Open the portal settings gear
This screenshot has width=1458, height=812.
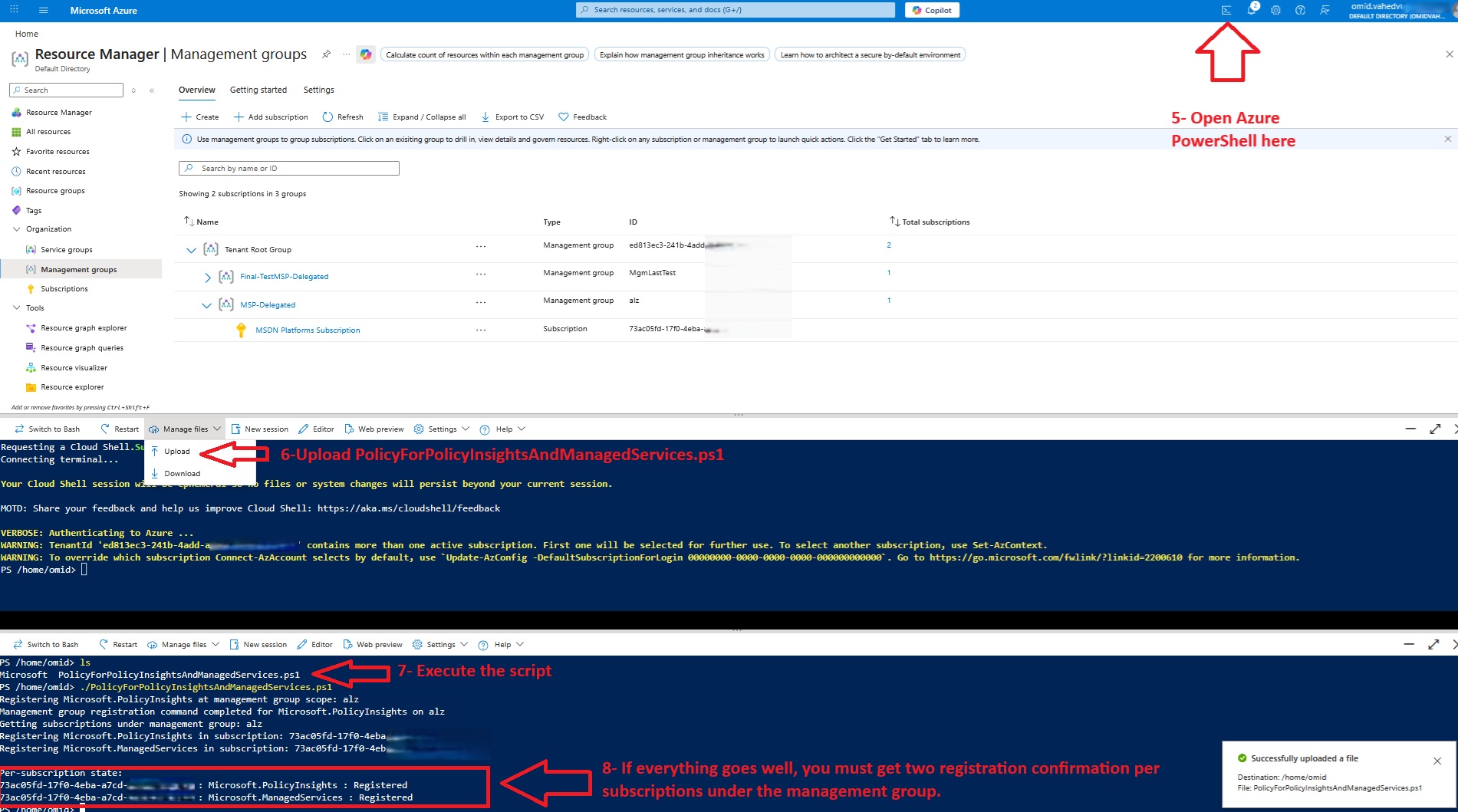click(x=1275, y=10)
